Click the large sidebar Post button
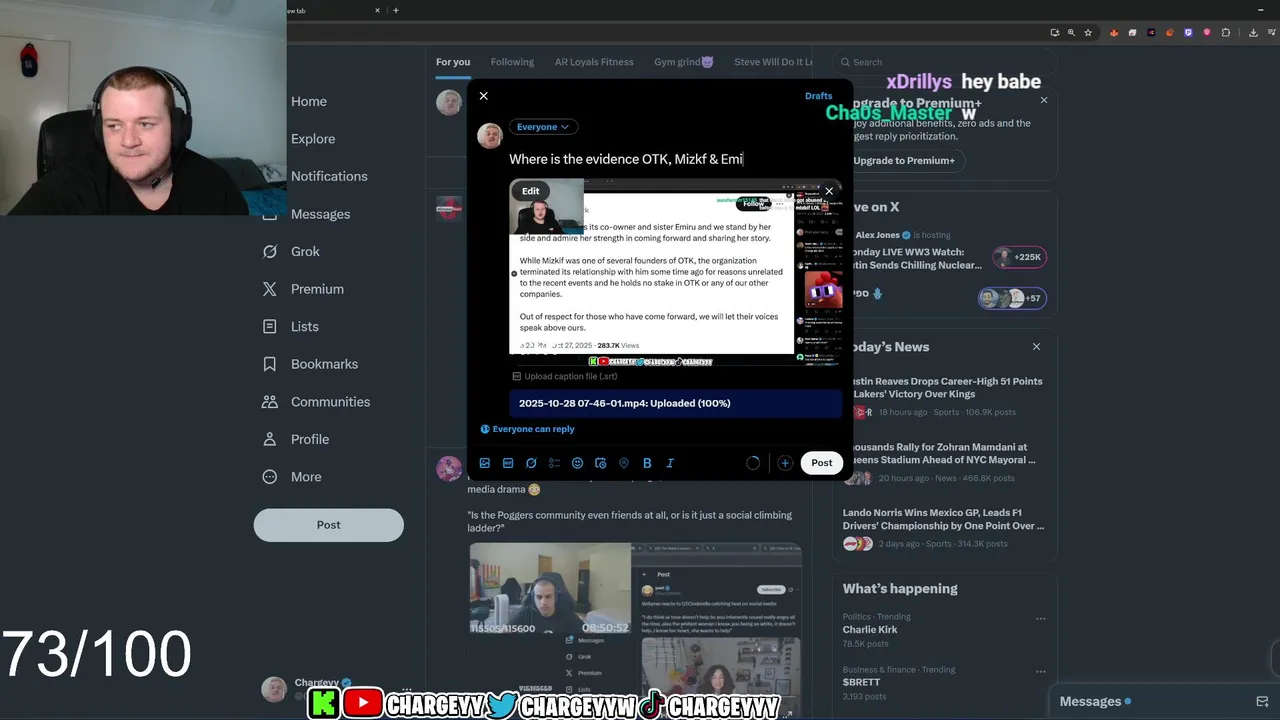Screen dimensions: 1280x720 point(328,525)
